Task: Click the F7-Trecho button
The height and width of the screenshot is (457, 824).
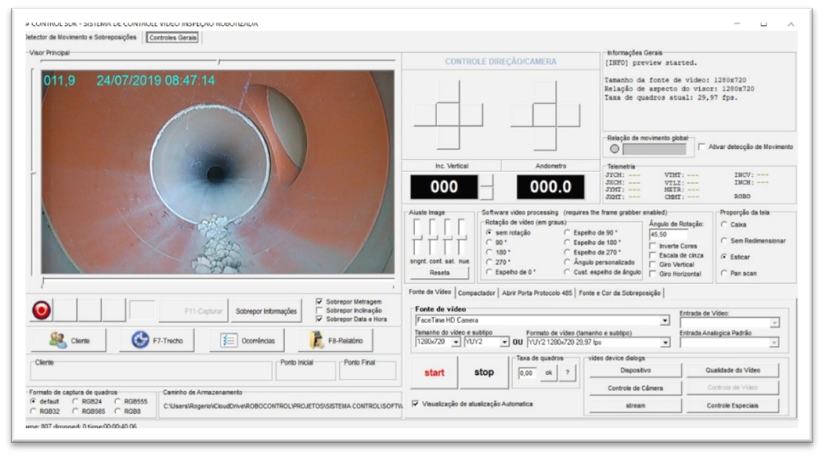Action: tap(157, 340)
